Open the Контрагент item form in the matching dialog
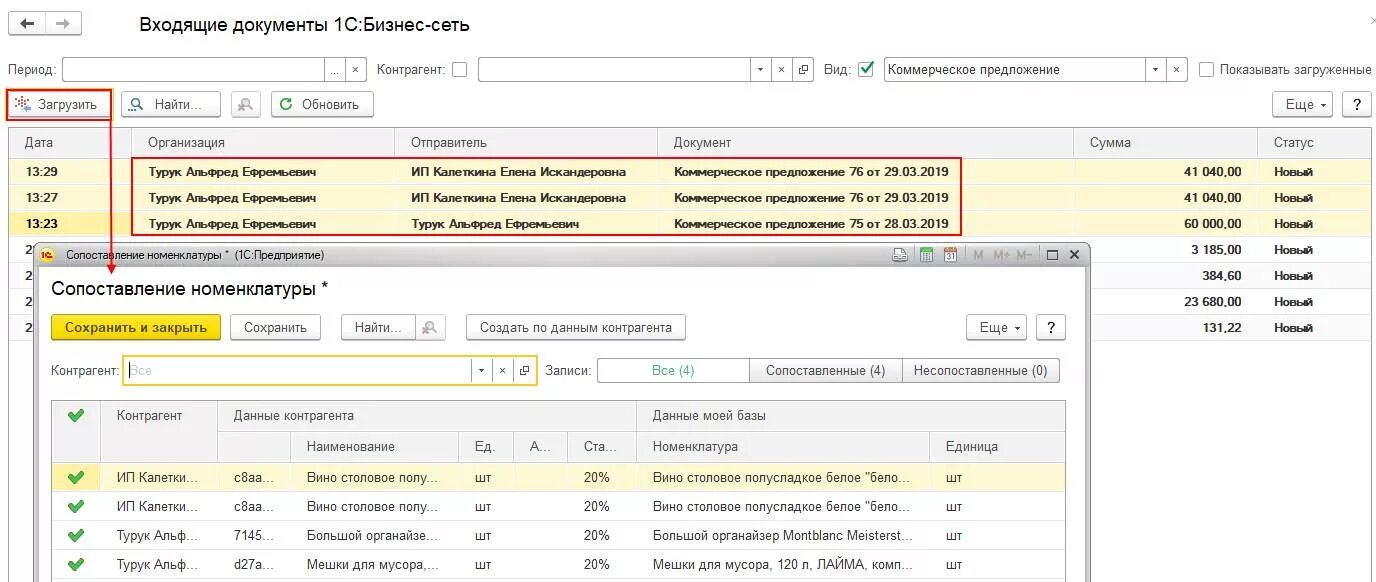 pyautogui.click(x=524, y=370)
